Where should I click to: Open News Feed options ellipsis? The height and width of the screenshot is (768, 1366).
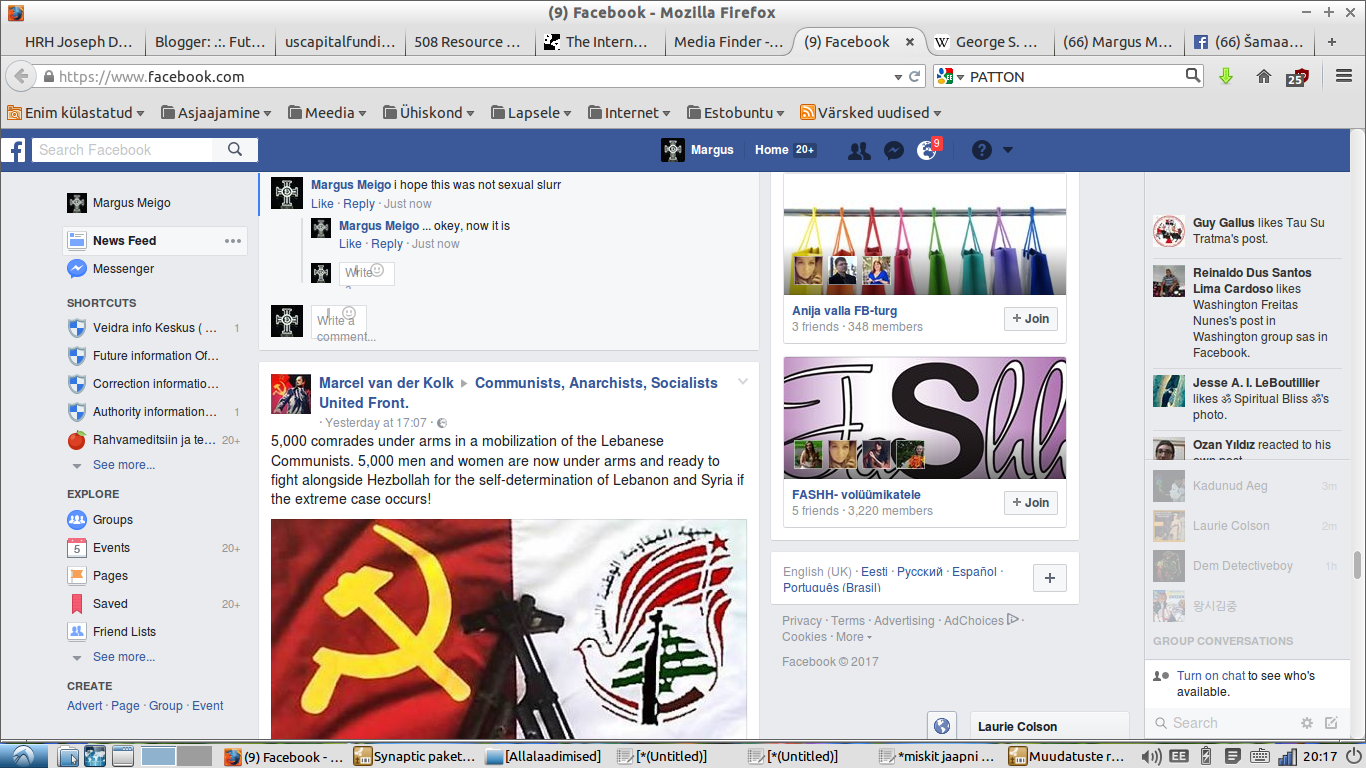[x=233, y=241]
